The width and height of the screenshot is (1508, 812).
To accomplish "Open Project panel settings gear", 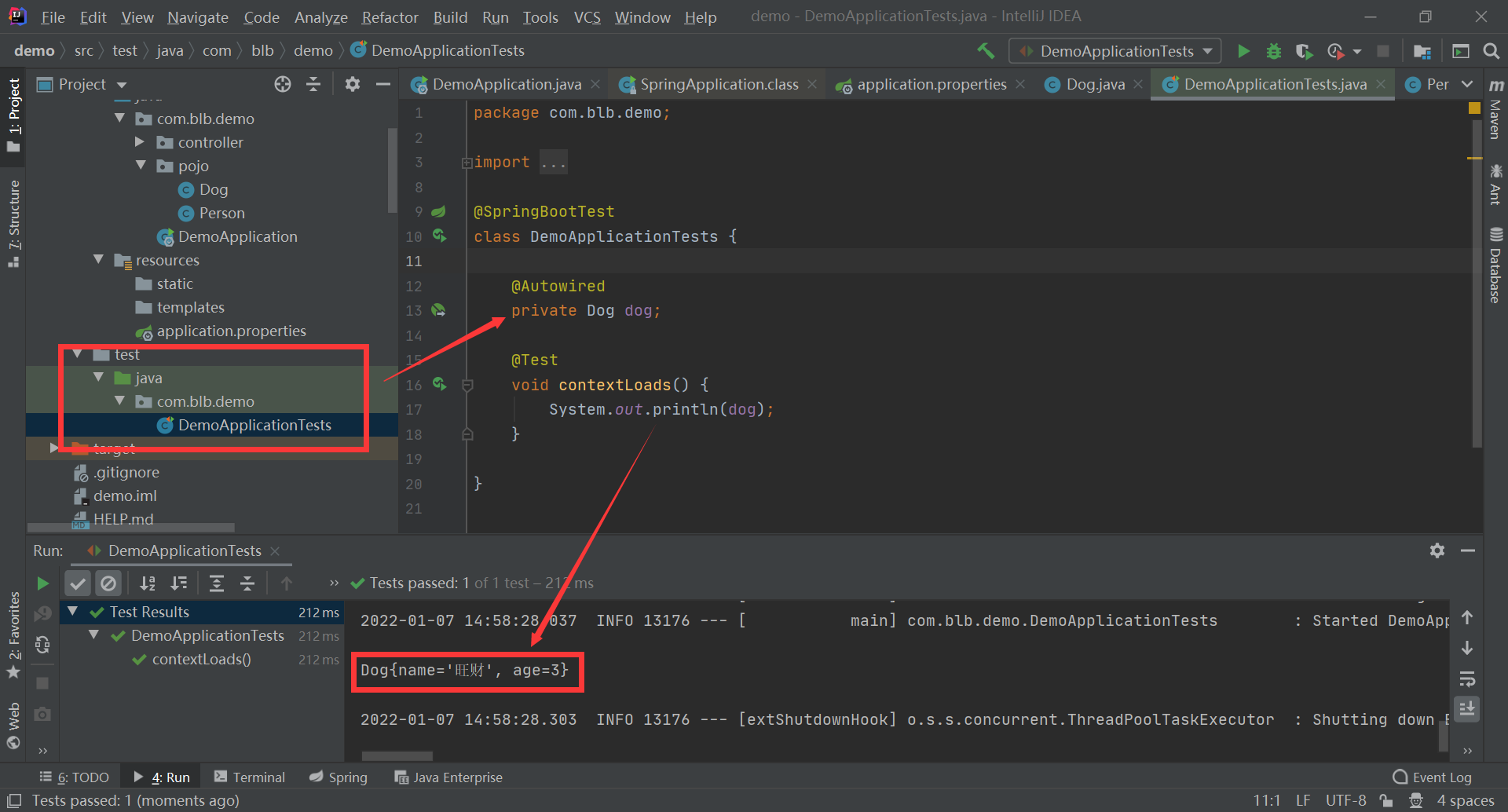I will 353,84.
